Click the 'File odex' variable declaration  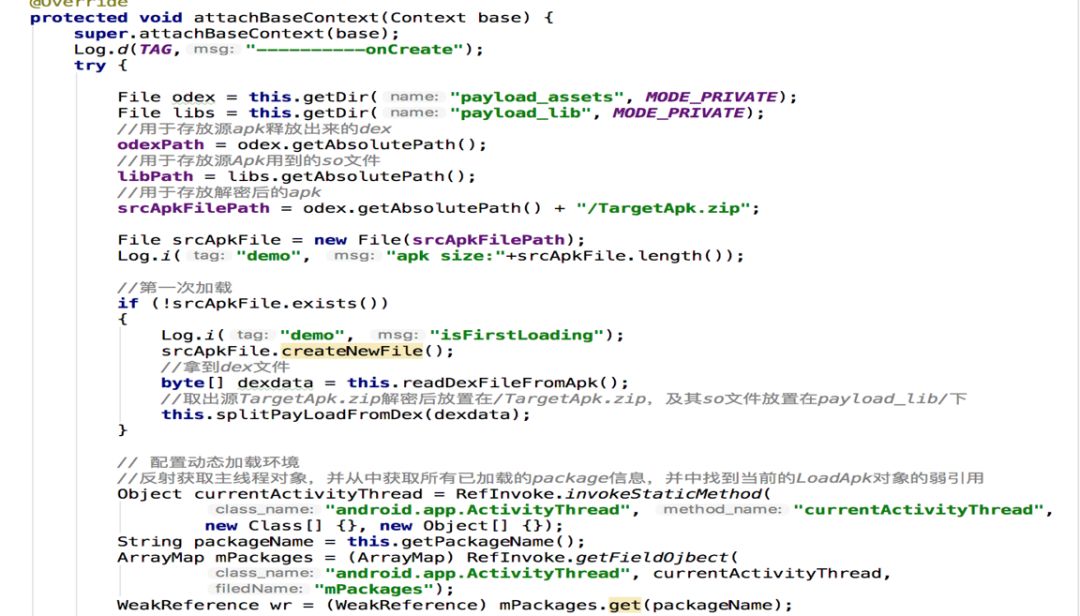coord(166,97)
